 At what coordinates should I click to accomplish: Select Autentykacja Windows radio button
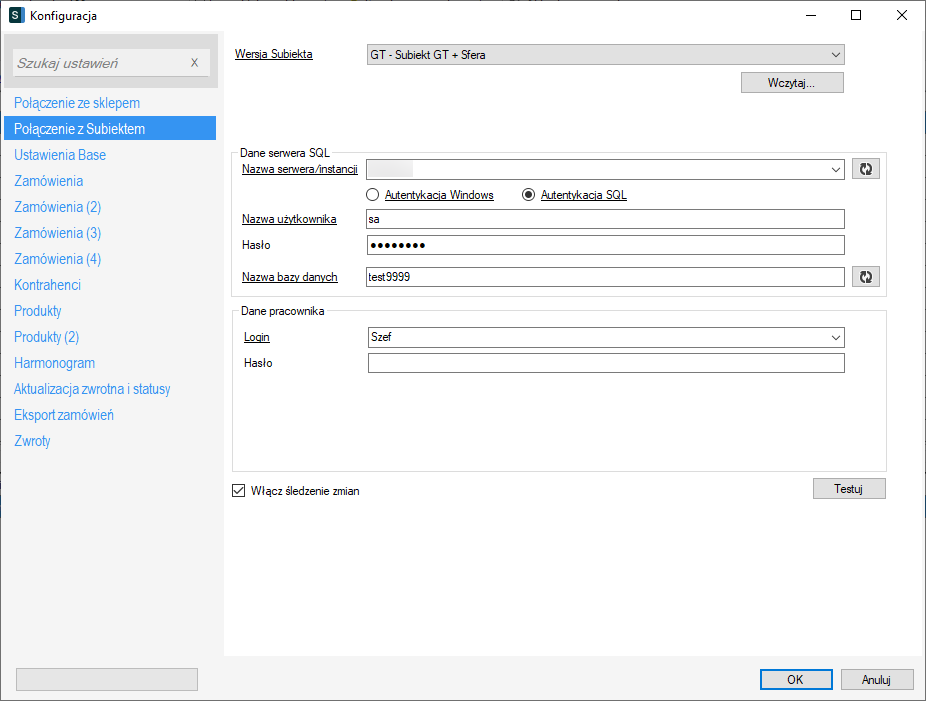373,195
